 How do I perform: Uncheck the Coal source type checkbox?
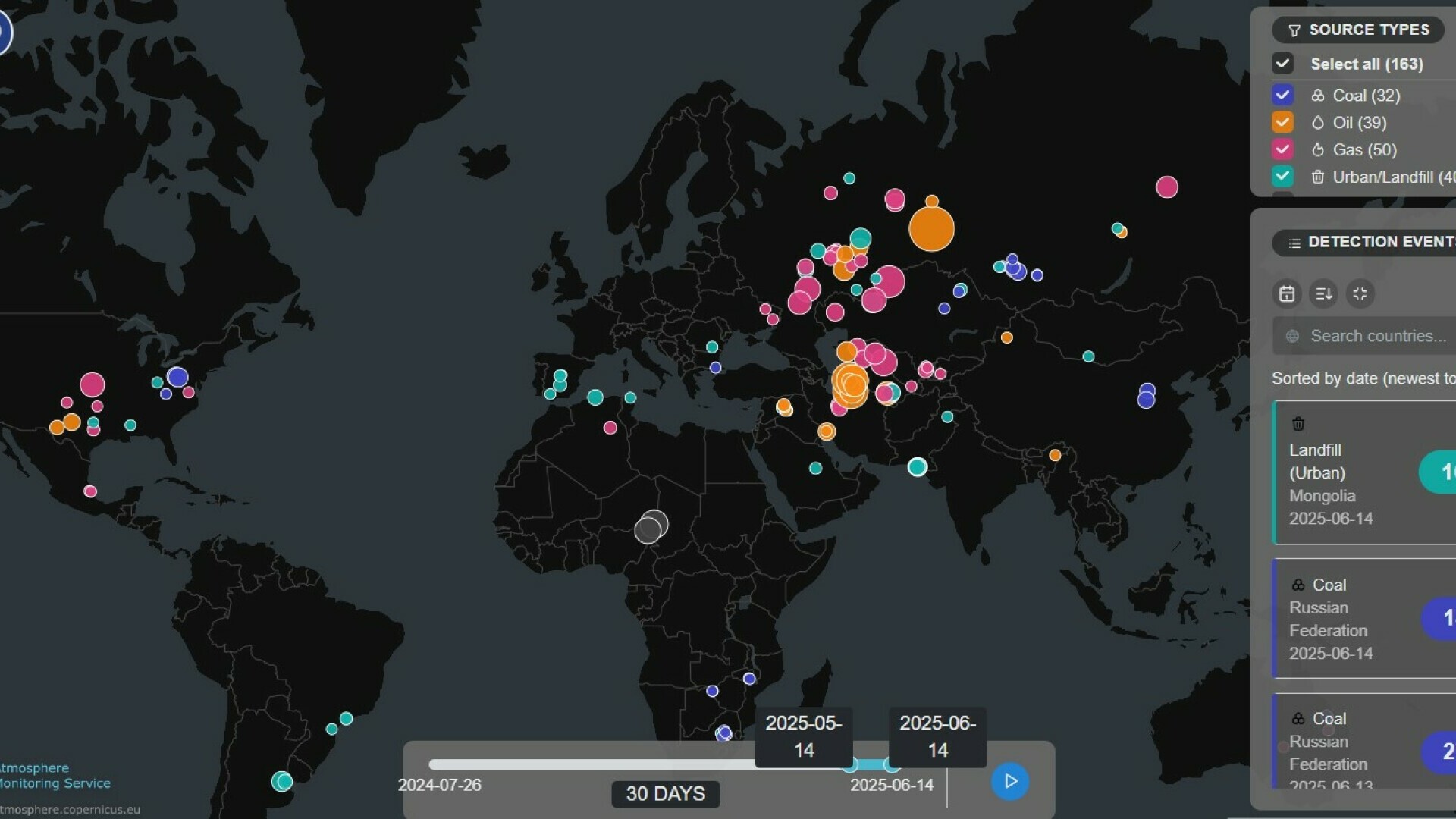click(1282, 96)
